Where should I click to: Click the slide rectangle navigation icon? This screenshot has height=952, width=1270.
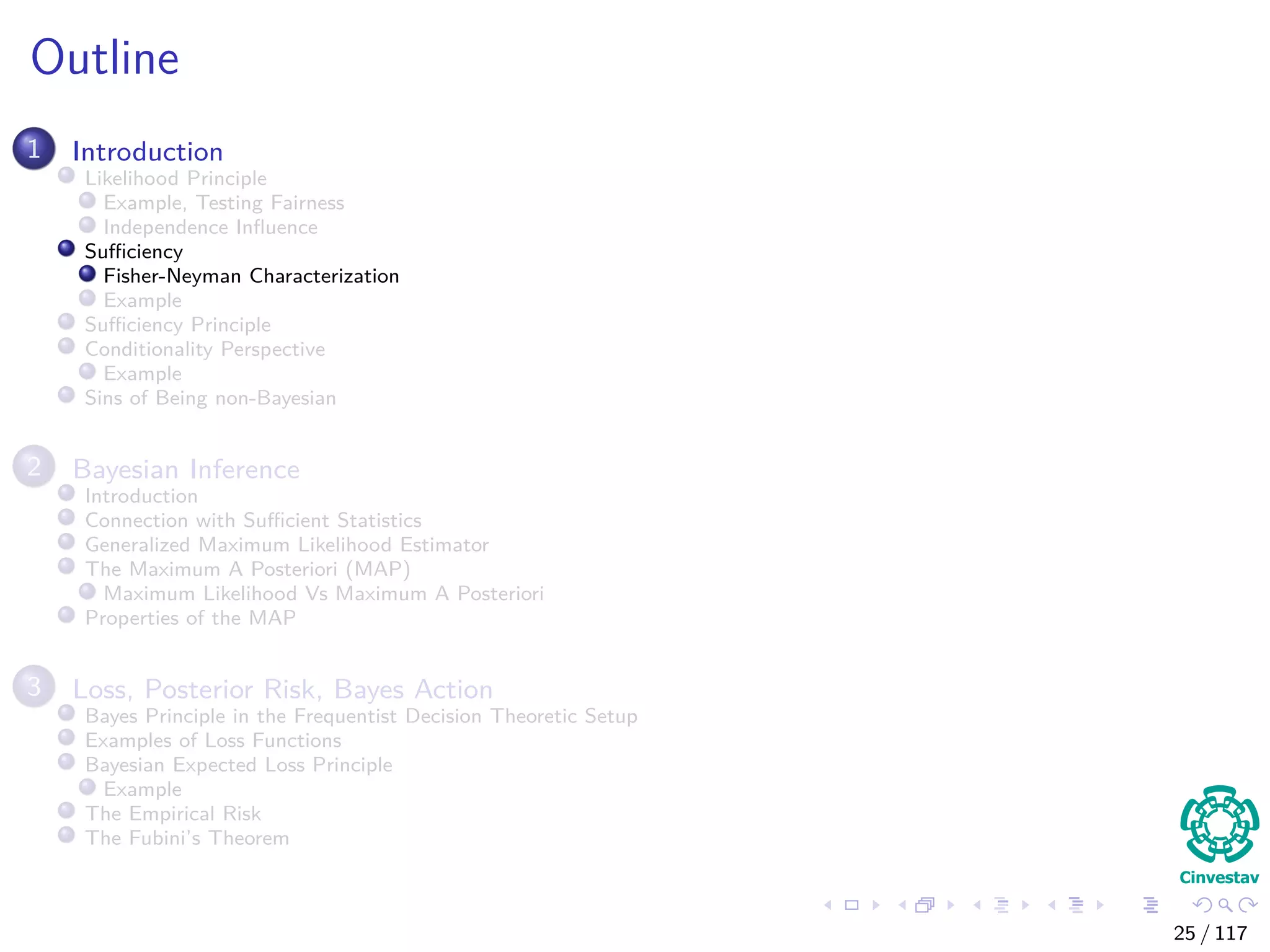tap(852, 906)
